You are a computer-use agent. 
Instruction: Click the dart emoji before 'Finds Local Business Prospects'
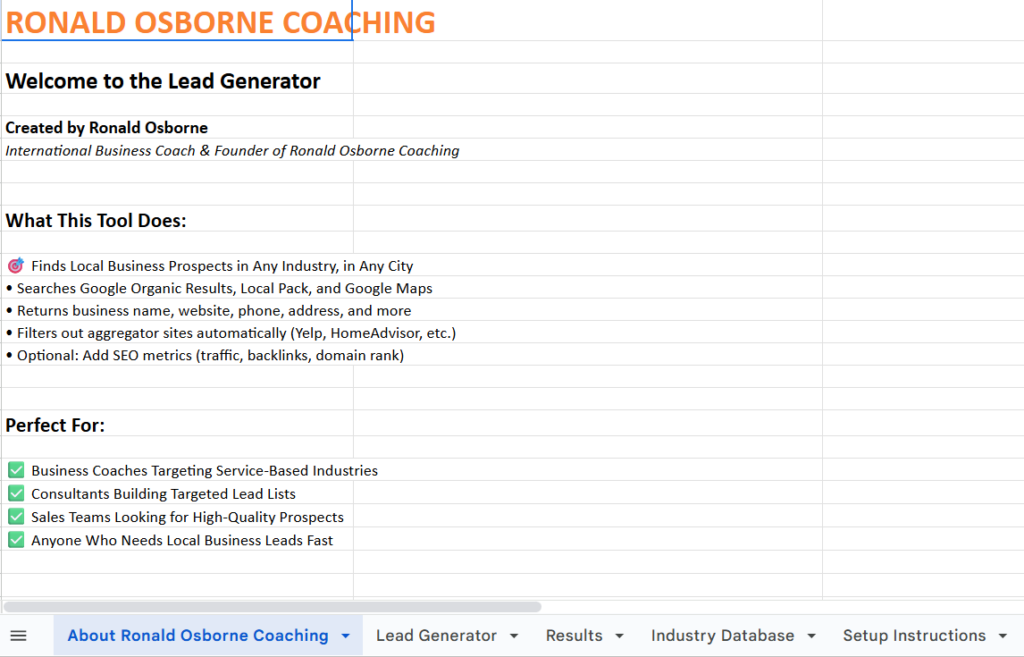pos(14,264)
